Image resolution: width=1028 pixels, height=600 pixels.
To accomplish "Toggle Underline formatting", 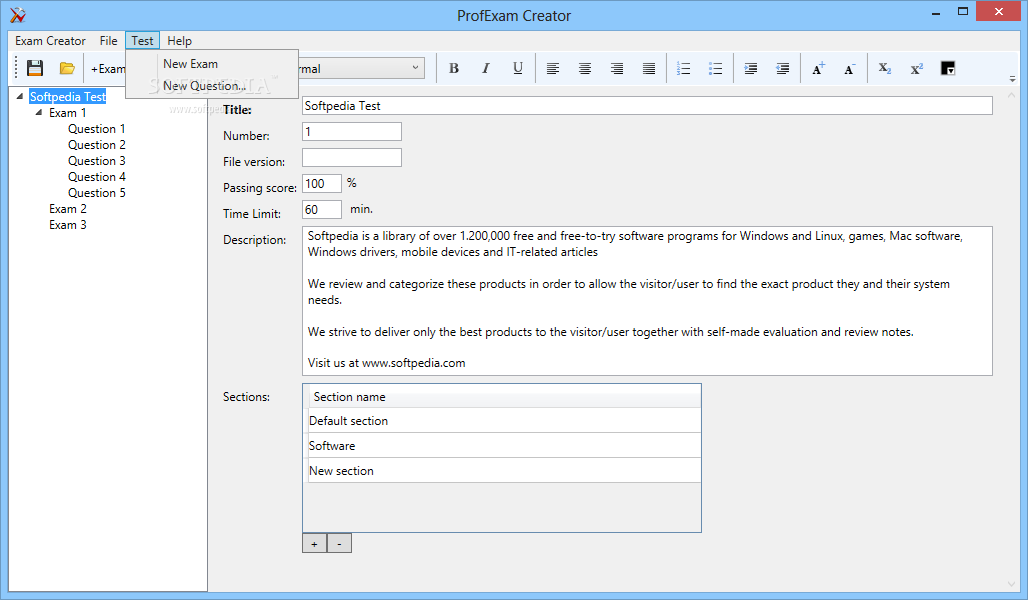I will pos(518,68).
